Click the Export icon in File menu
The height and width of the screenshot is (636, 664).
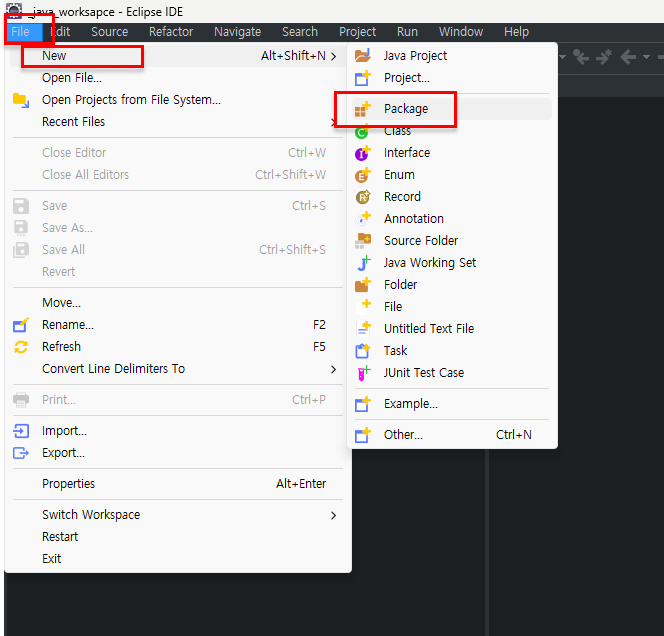tap(21, 453)
